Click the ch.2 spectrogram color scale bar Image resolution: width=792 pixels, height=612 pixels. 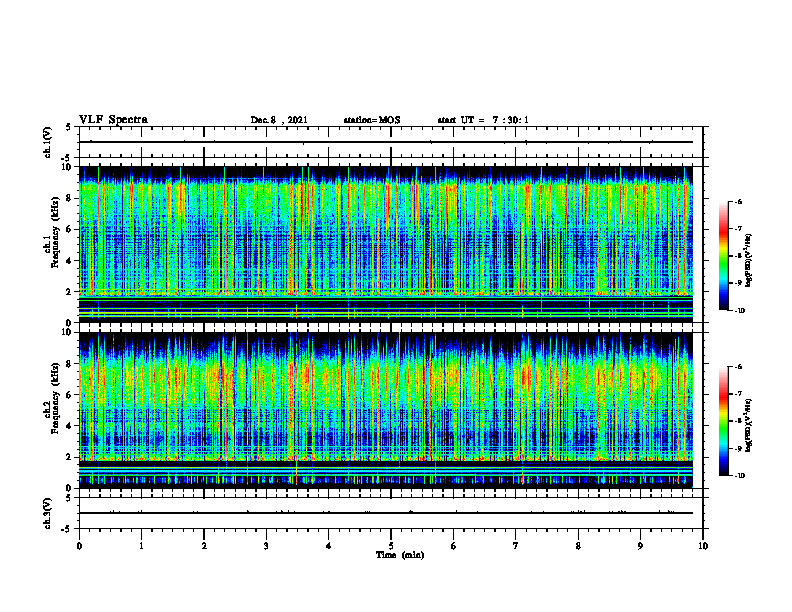723,421
